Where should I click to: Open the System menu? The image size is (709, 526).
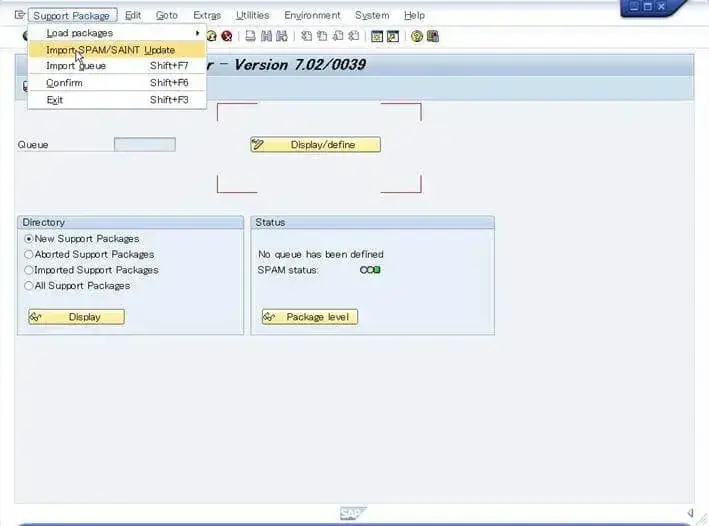pos(372,15)
